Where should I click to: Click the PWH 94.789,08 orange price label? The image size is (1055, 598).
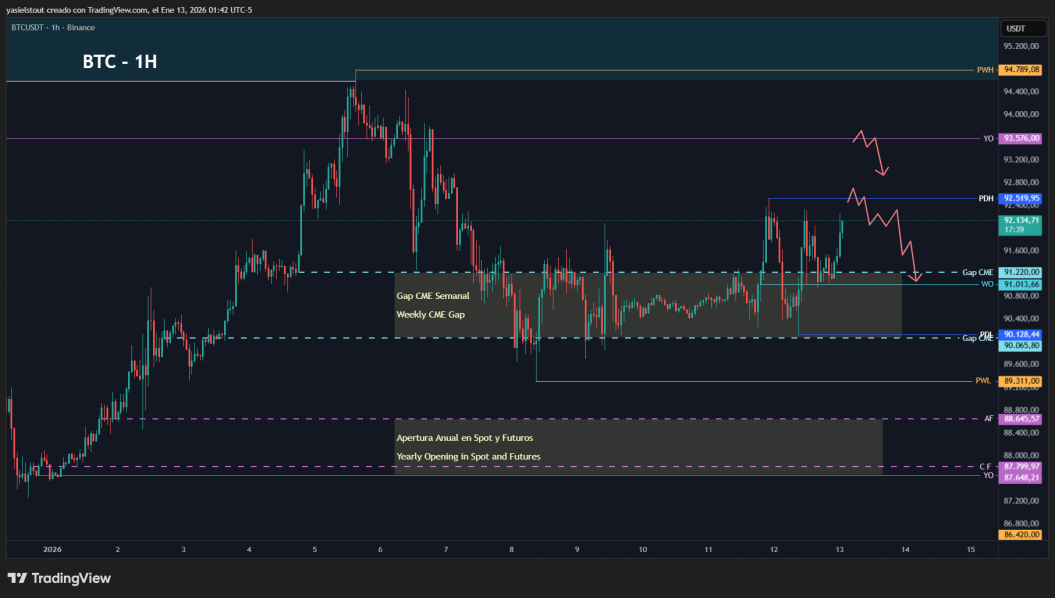pyautogui.click(x=1021, y=69)
